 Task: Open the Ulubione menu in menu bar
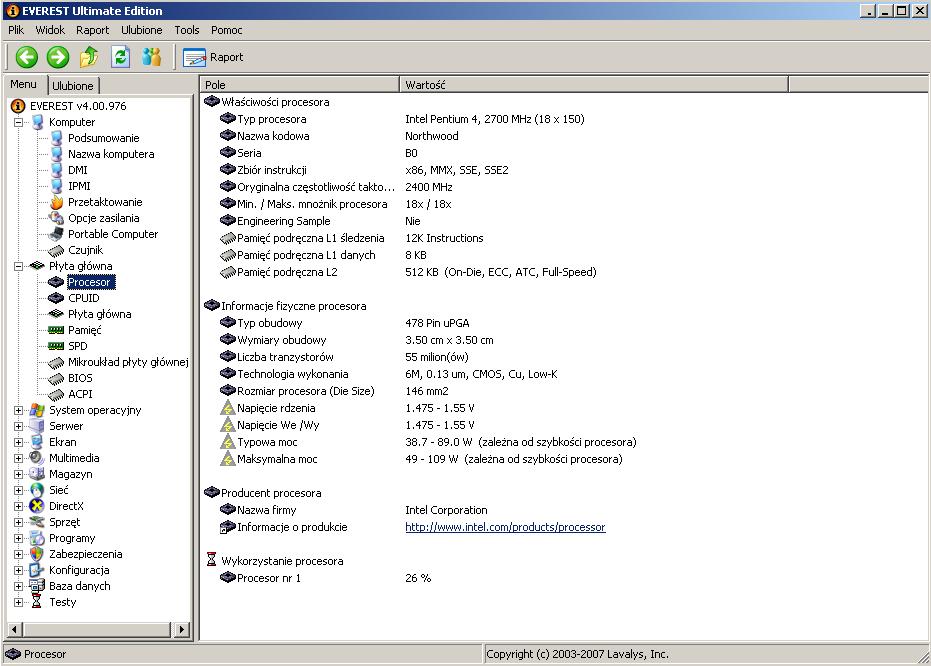point(141,30)
